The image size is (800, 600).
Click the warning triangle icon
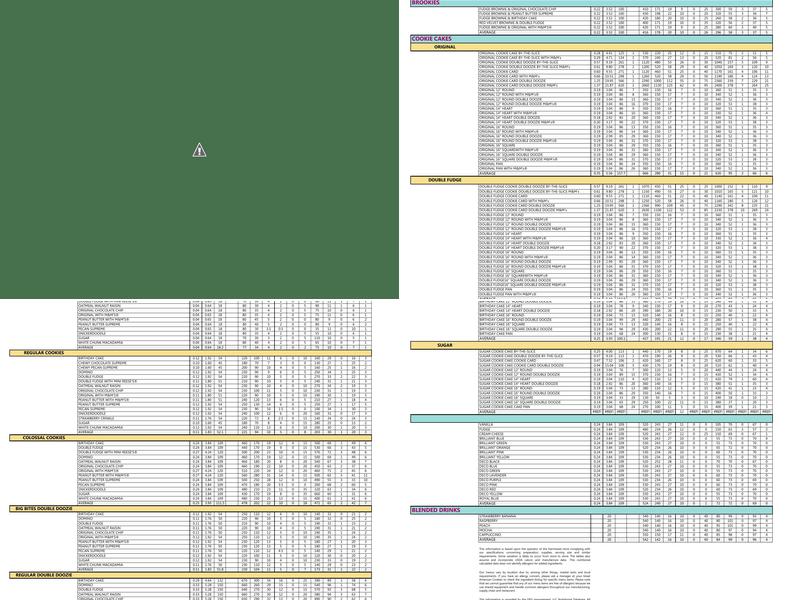tap(200, 151)
